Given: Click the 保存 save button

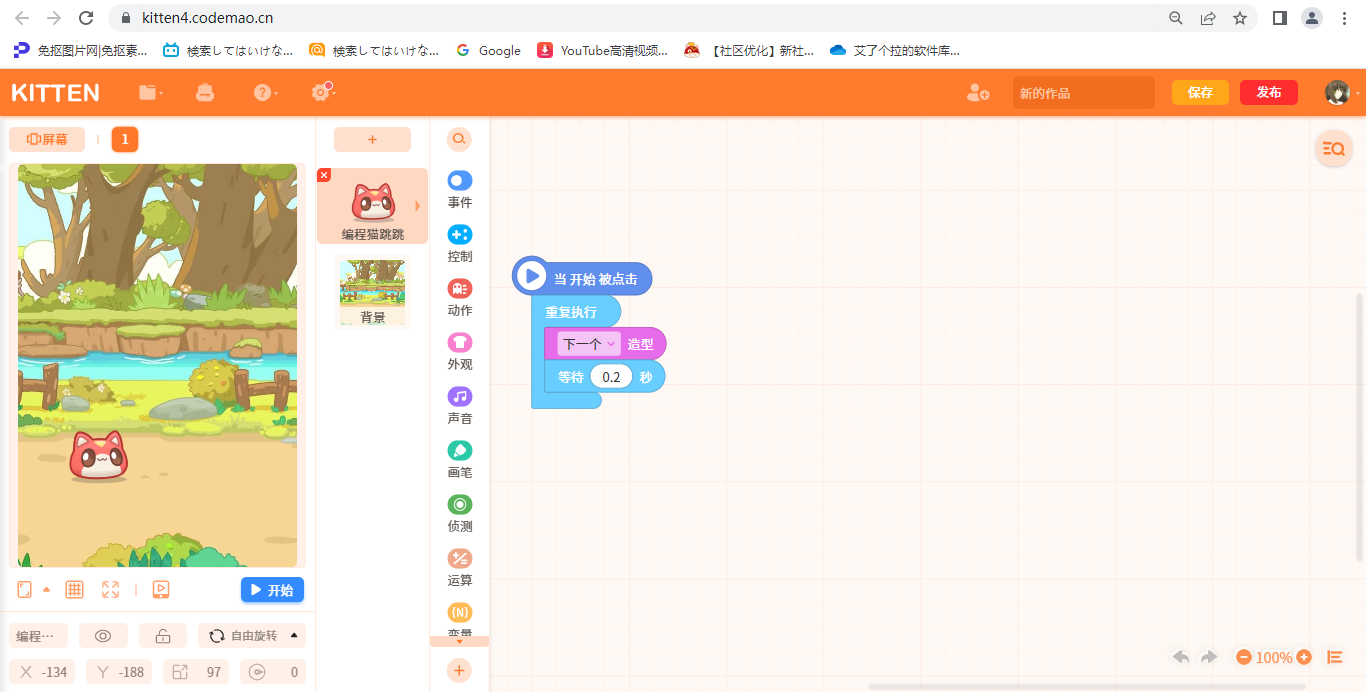Looking at the screenshot, I should coord(1200,93).
